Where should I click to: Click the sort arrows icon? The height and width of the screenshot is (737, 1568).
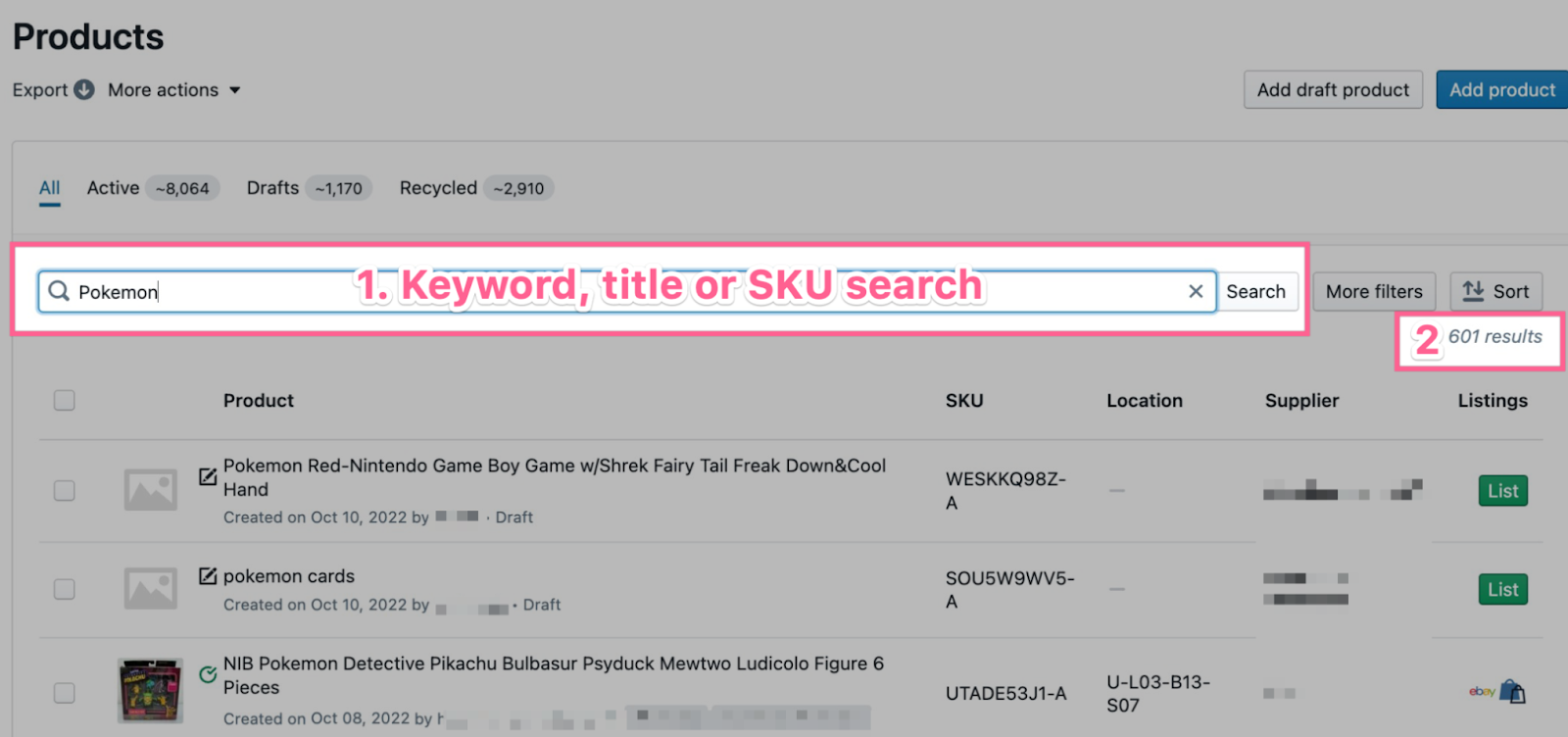click(x=1473, y=291)
